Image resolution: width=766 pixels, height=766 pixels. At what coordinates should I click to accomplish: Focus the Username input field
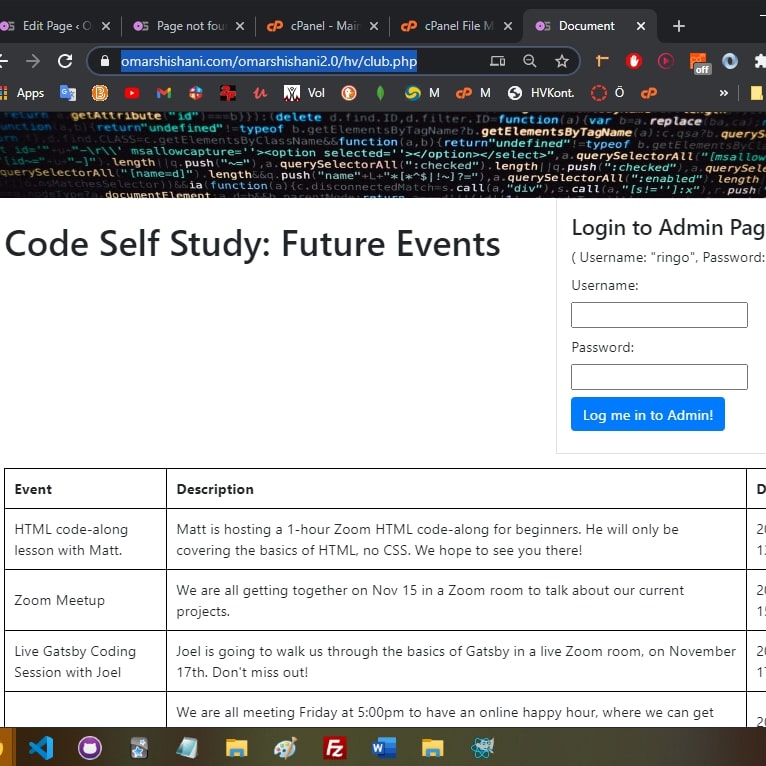659,315
